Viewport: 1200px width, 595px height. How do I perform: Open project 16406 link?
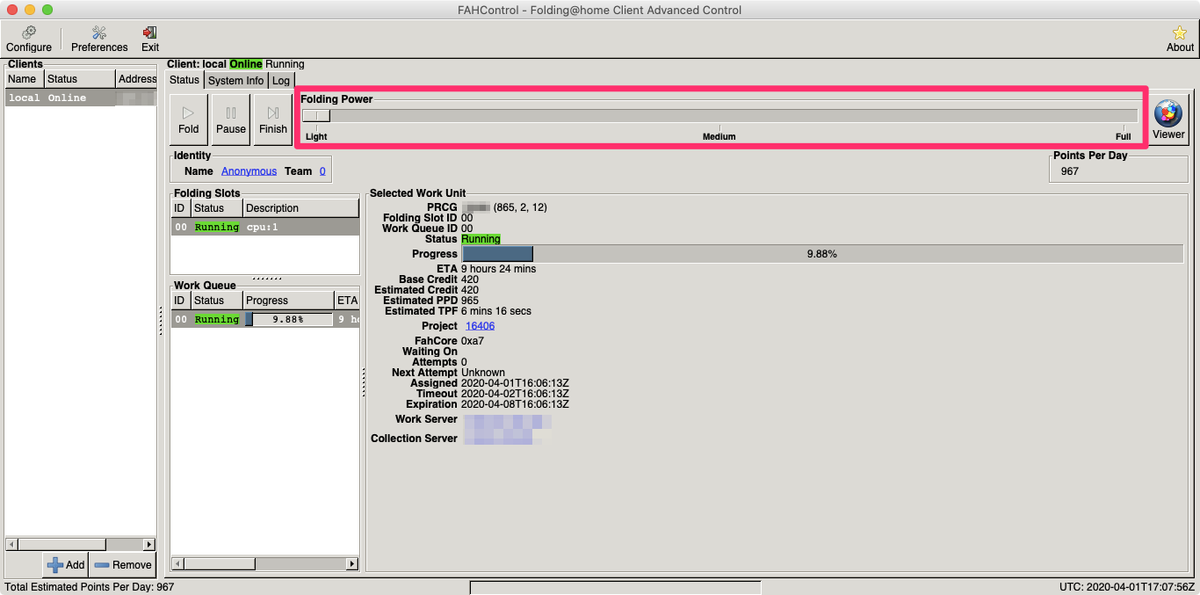[480, 326]
